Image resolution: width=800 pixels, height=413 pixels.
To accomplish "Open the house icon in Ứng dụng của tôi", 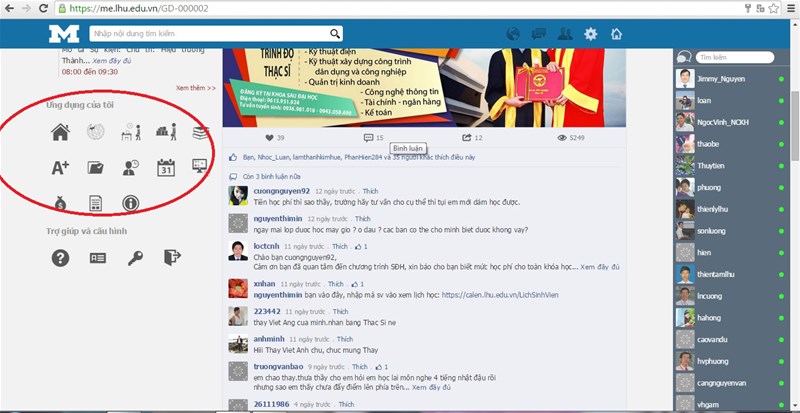I will click(60, 132).
